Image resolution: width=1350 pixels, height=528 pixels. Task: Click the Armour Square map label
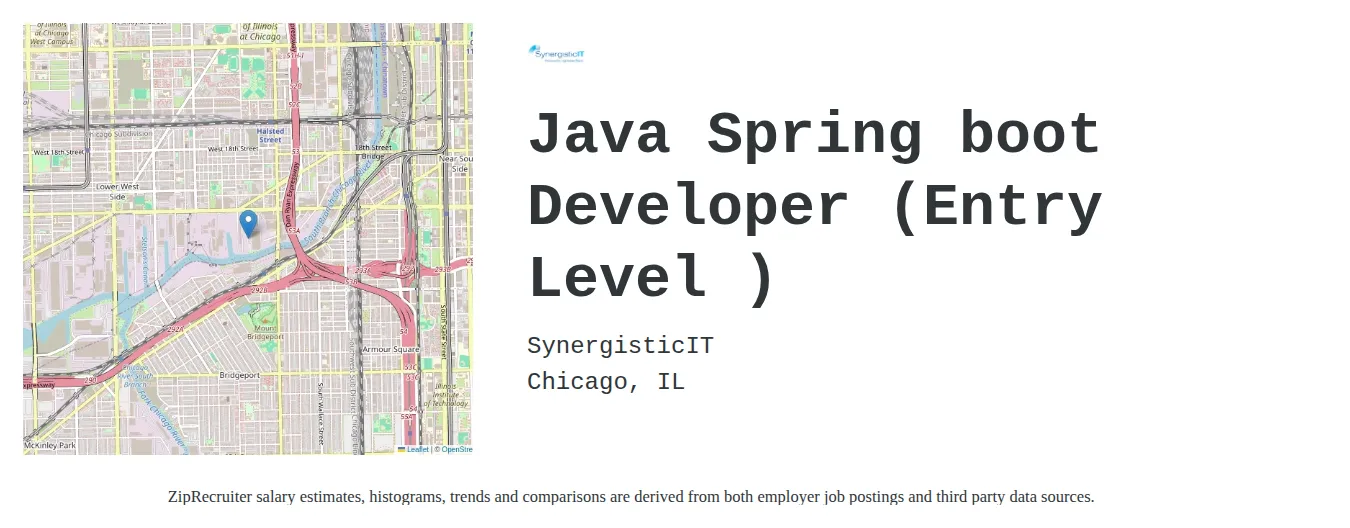[390, 349]
